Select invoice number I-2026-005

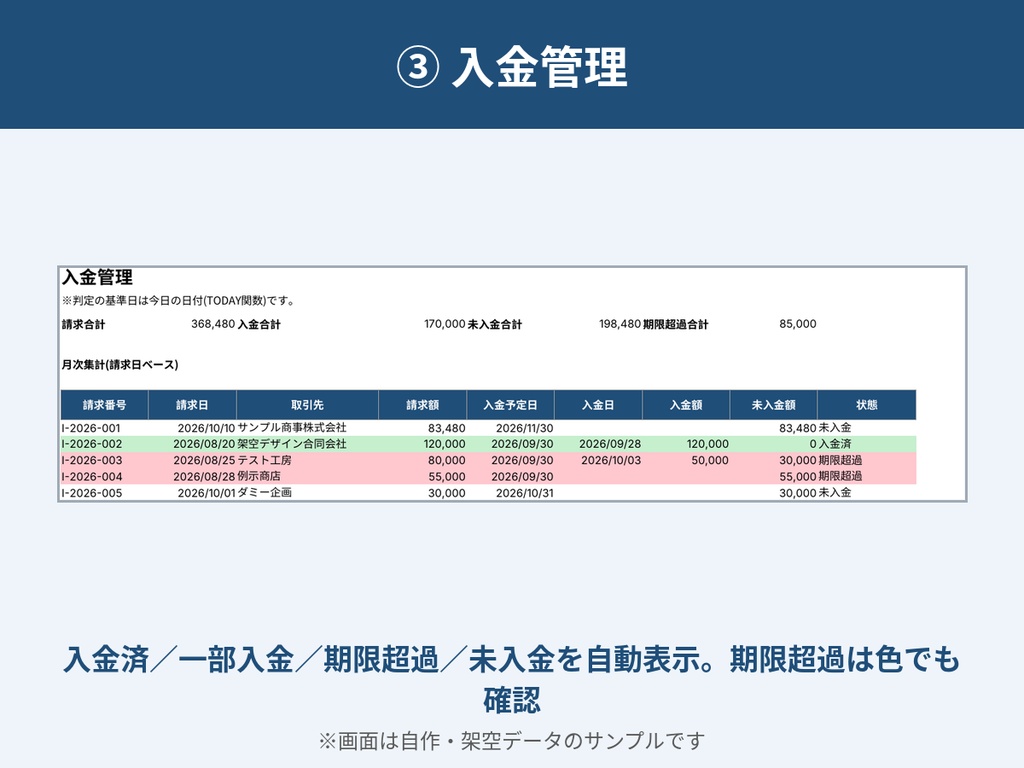point(91,493)
